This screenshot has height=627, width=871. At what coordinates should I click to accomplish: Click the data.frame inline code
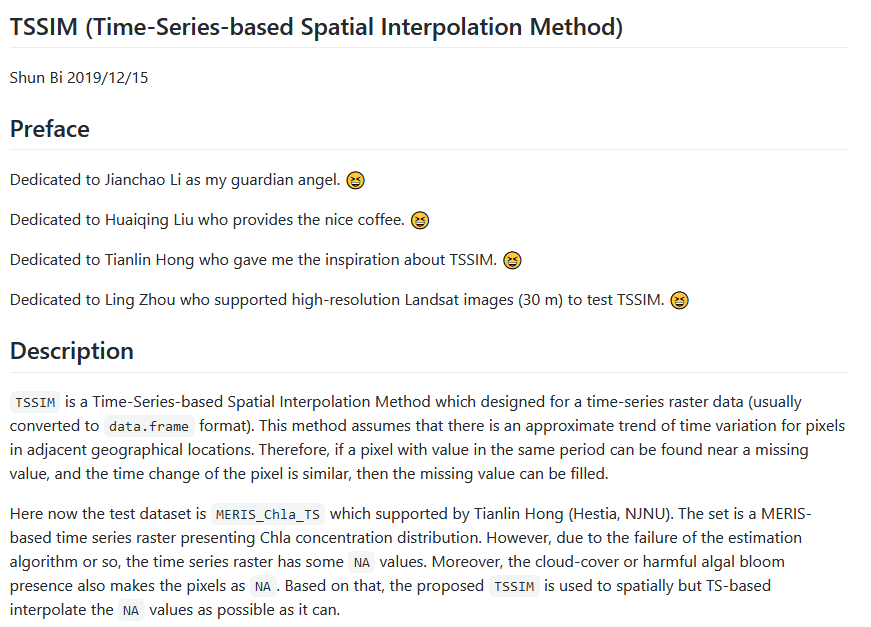[148, 427]
